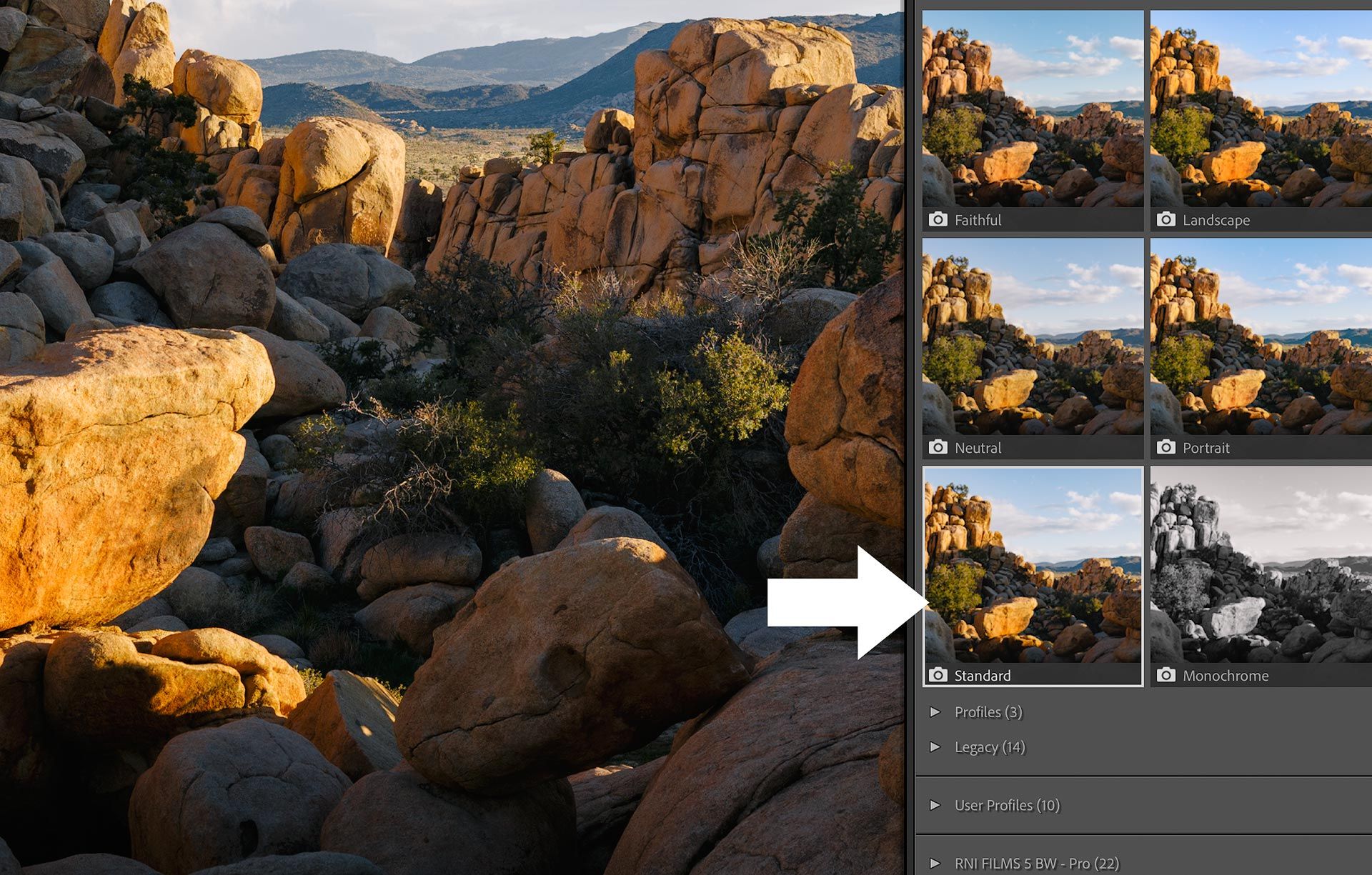This screenshot has width=1372, height=875.
Task: Expand the User Profiles (10) triangle
Action: click(935, 805)
